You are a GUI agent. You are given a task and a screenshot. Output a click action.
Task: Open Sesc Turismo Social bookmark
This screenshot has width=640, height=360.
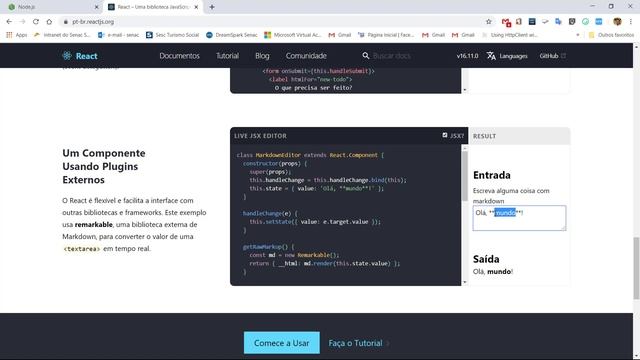(172, 35)
